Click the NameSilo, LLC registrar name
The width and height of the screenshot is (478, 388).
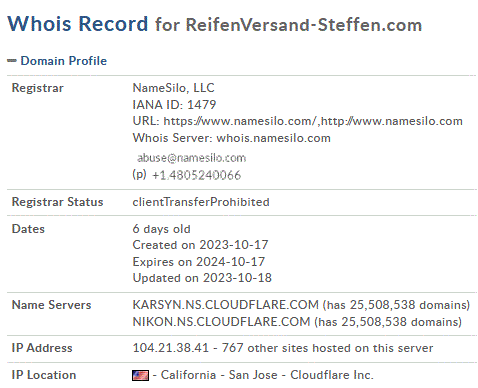coord(173,88)
